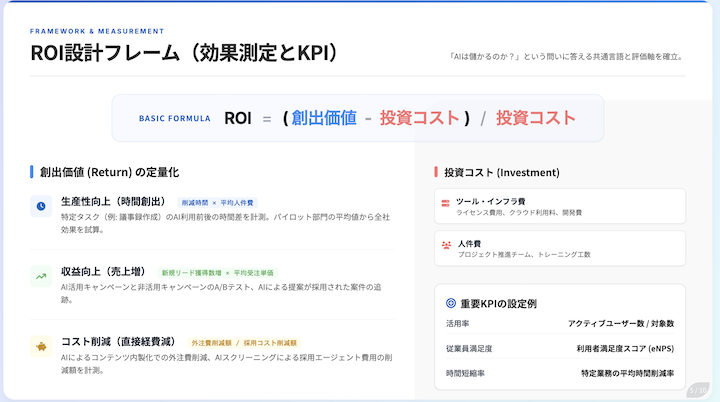This screenshot has height=402, width=720.
Task: Click the A/Bテスト description under 収益向上
Action: [221, 294]
